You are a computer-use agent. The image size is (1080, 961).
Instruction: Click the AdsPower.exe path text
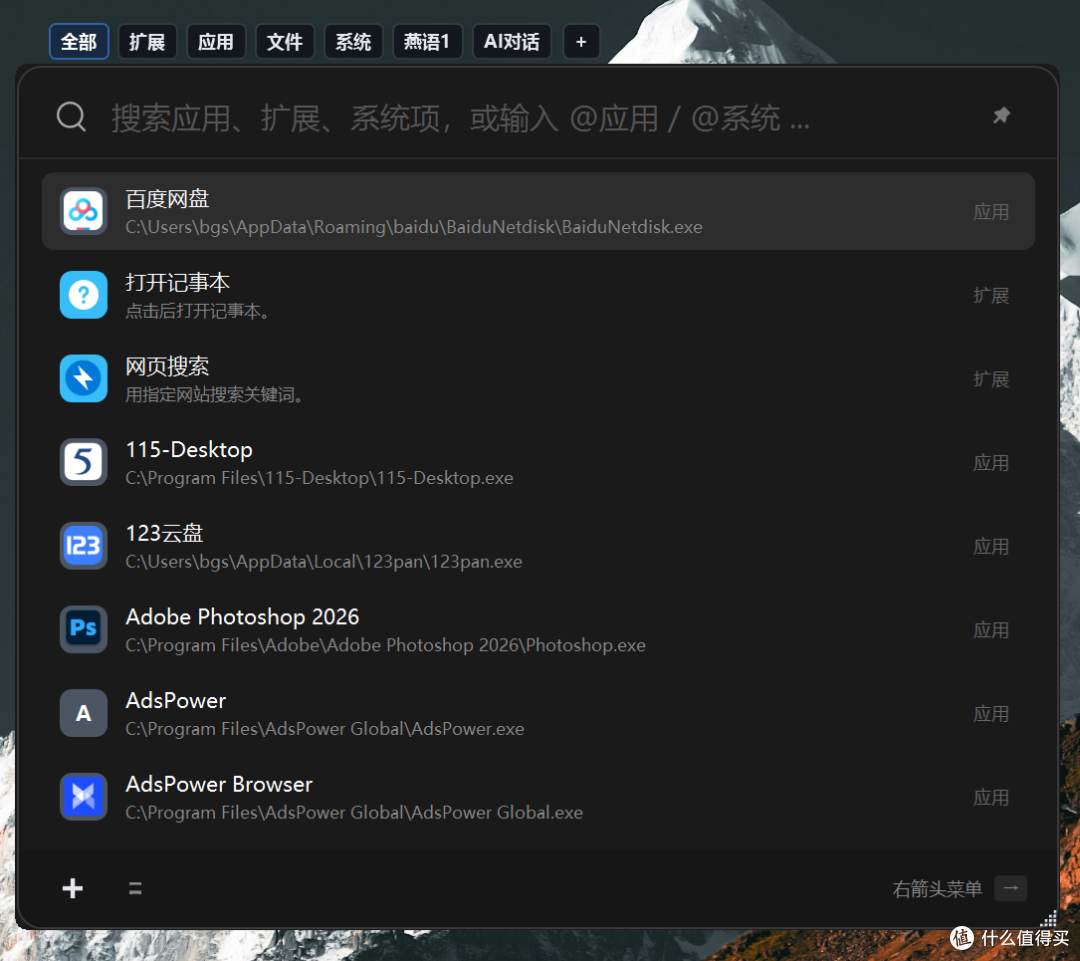[x=325, y=729]
